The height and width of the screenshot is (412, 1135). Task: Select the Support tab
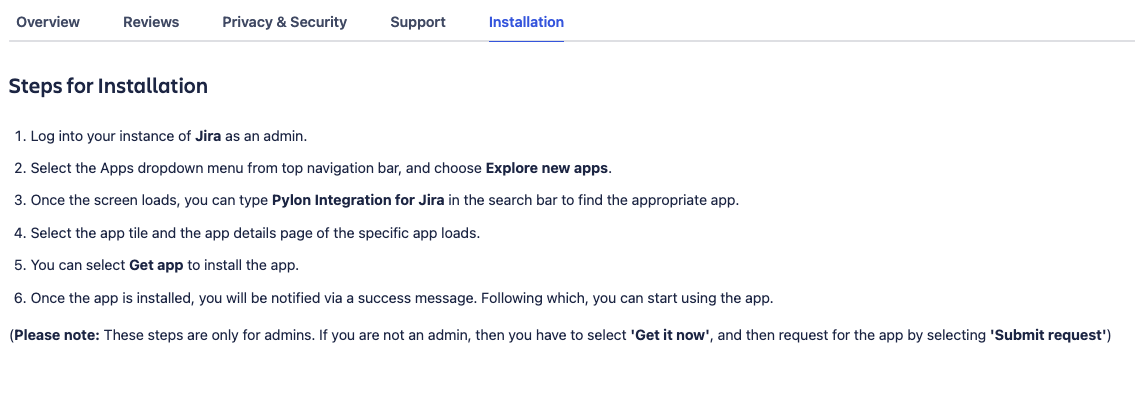coord(418,22)
